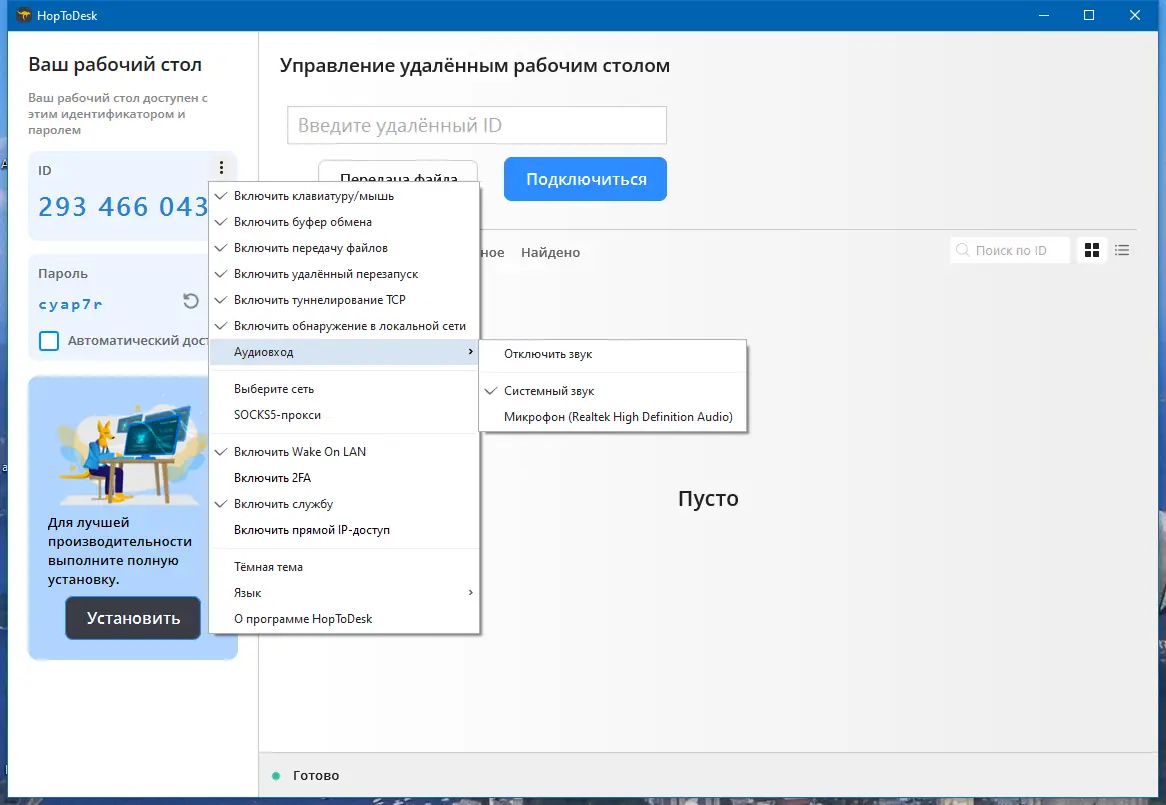Screen dimensions: 1166x805
Task: Click the ID number 293 466 043
Action: (x=123, y=207)
